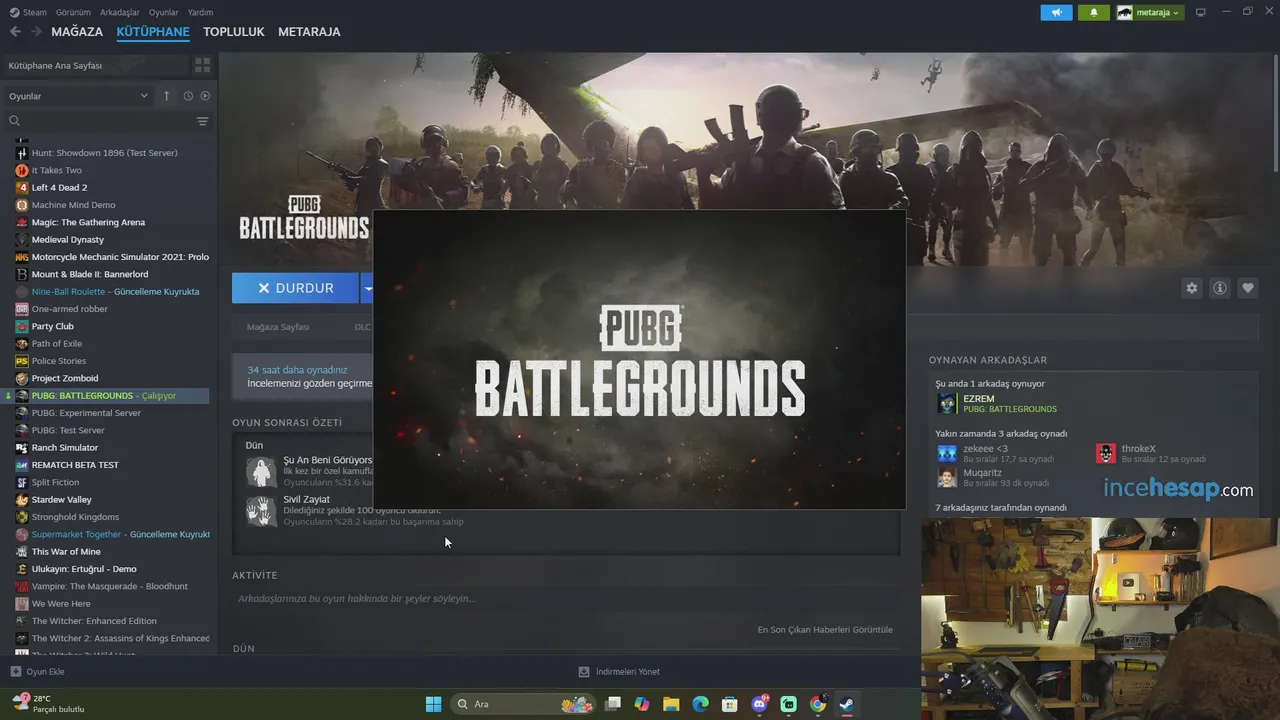
Task: Go to the KÜTÜPHANE tab
Action: [x=153, y=32]
